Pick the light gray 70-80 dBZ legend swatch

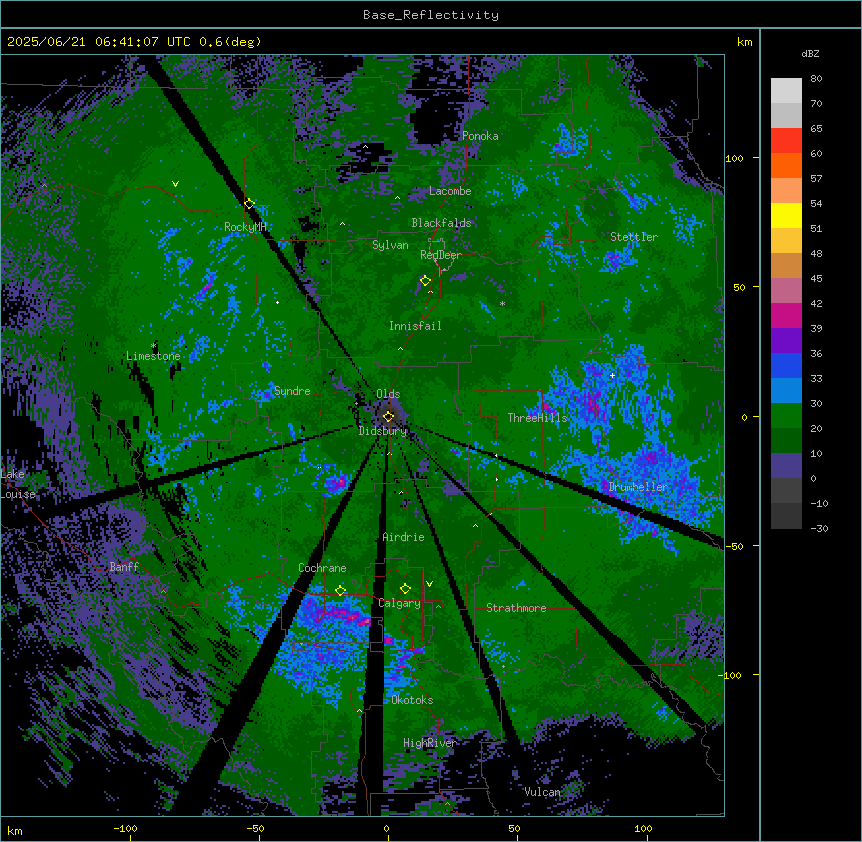click(x=786, y=91)
